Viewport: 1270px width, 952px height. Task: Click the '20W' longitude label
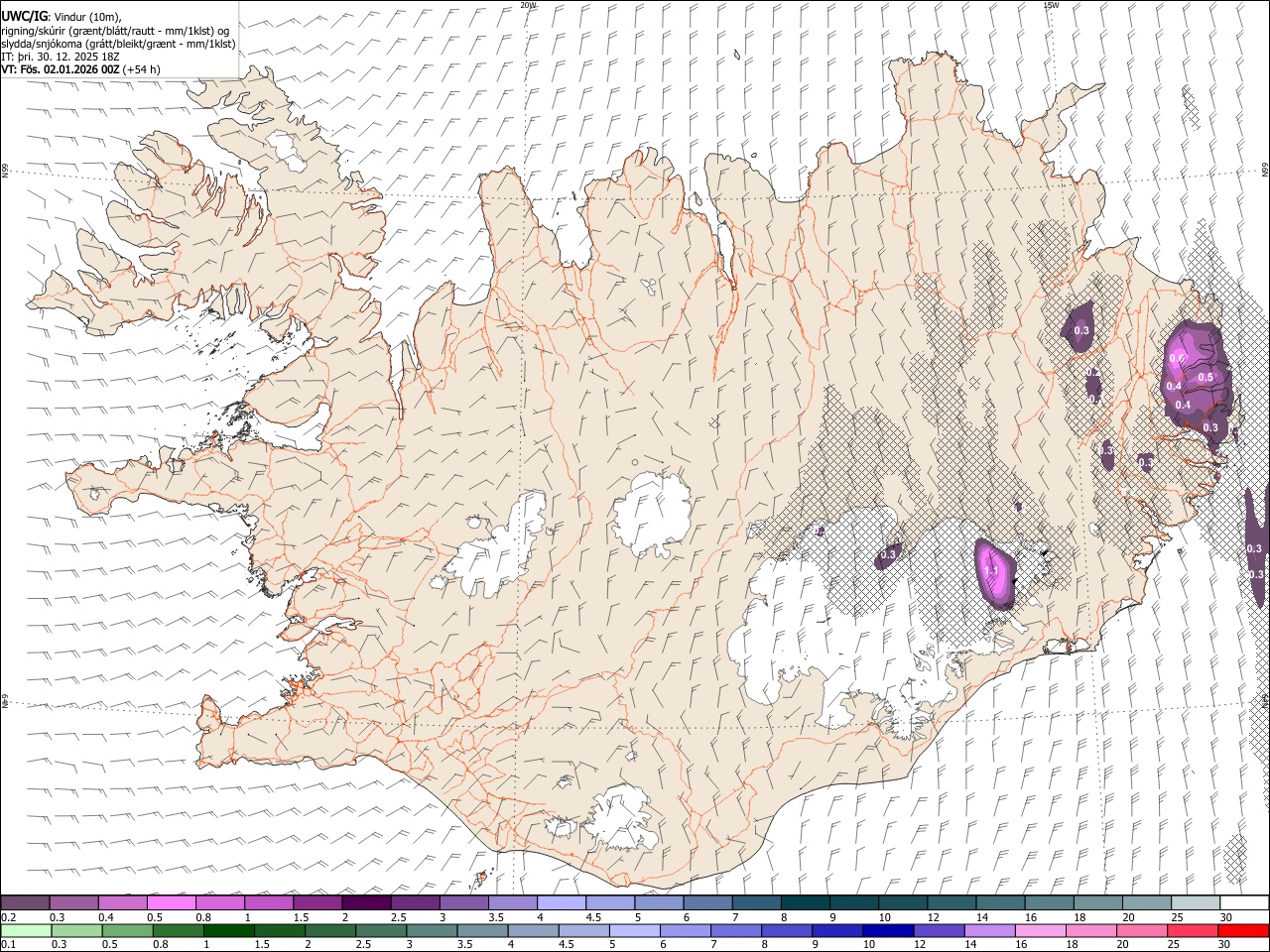point(528,5)
